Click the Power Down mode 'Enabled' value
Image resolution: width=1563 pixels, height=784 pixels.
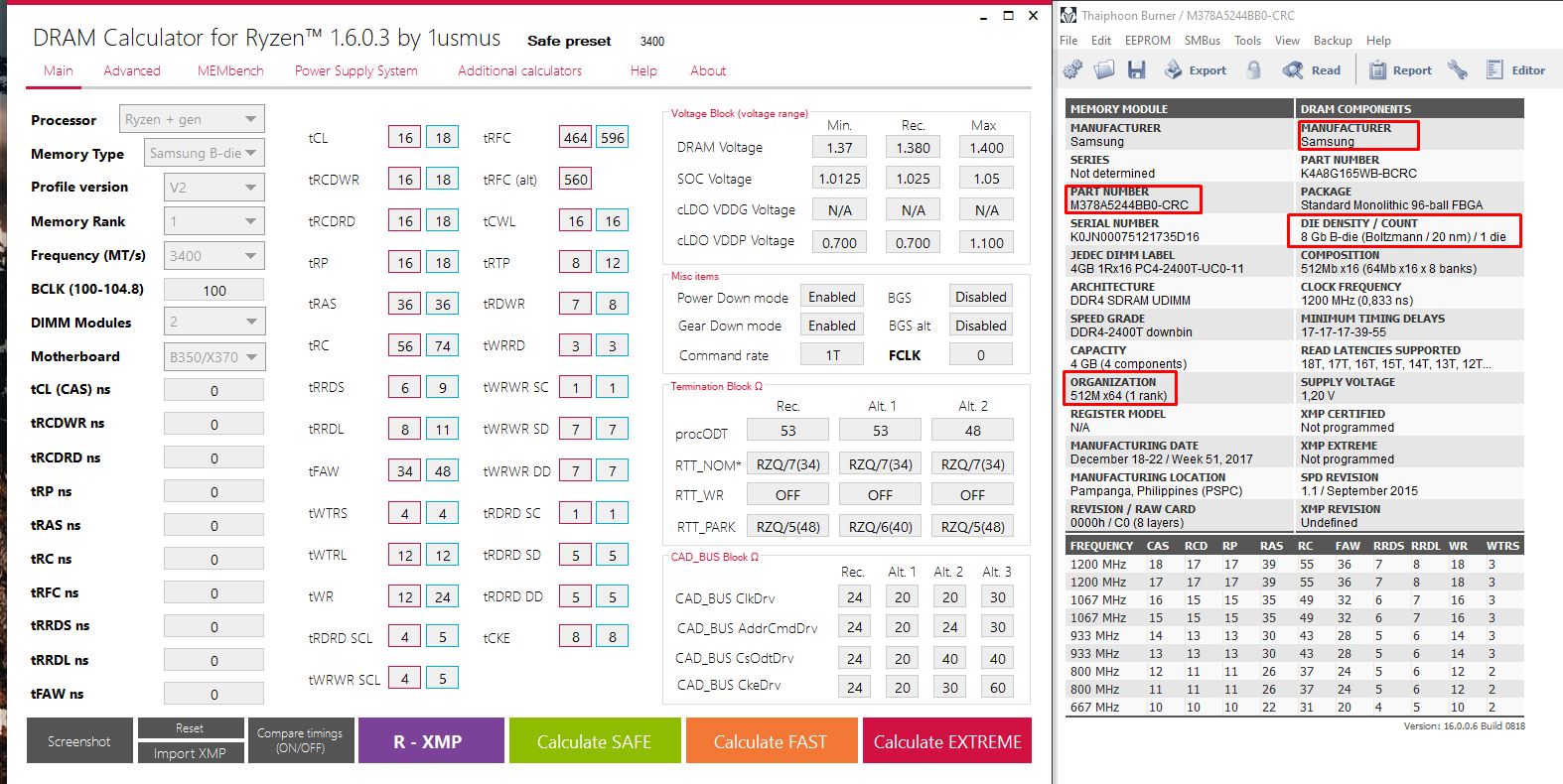[832, 297]
